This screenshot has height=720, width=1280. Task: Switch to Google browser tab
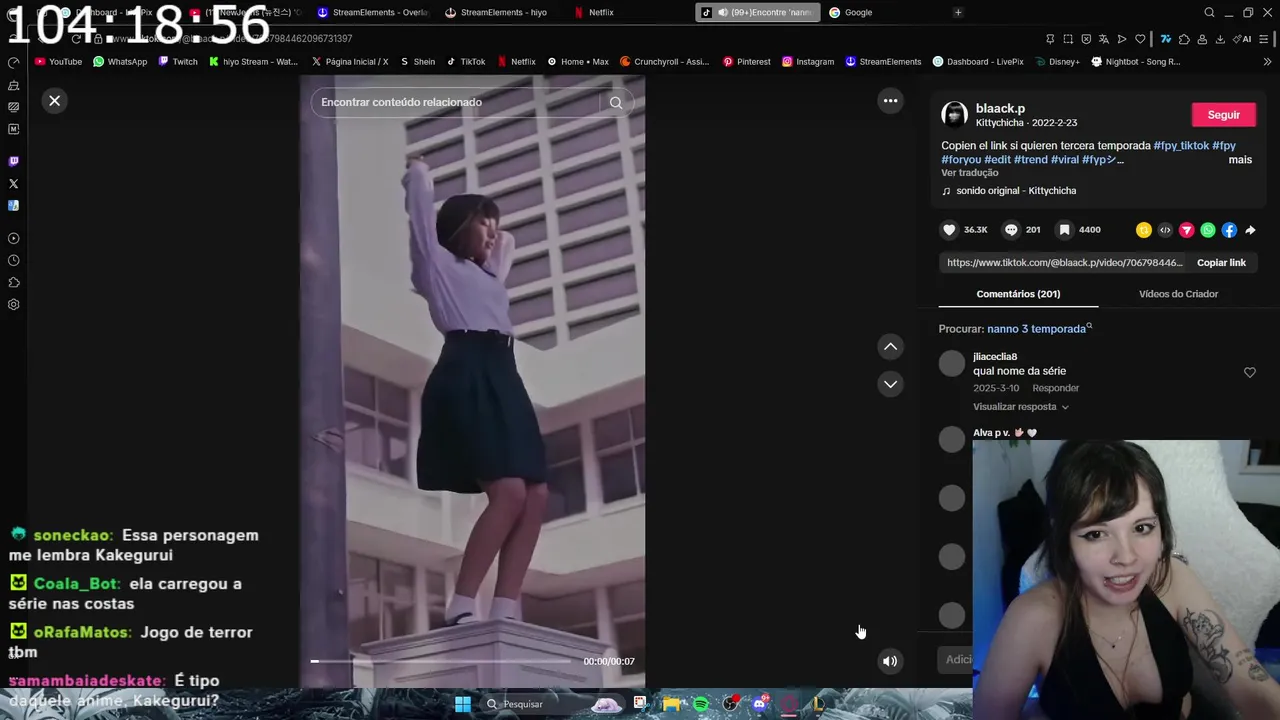coord(858,12)
